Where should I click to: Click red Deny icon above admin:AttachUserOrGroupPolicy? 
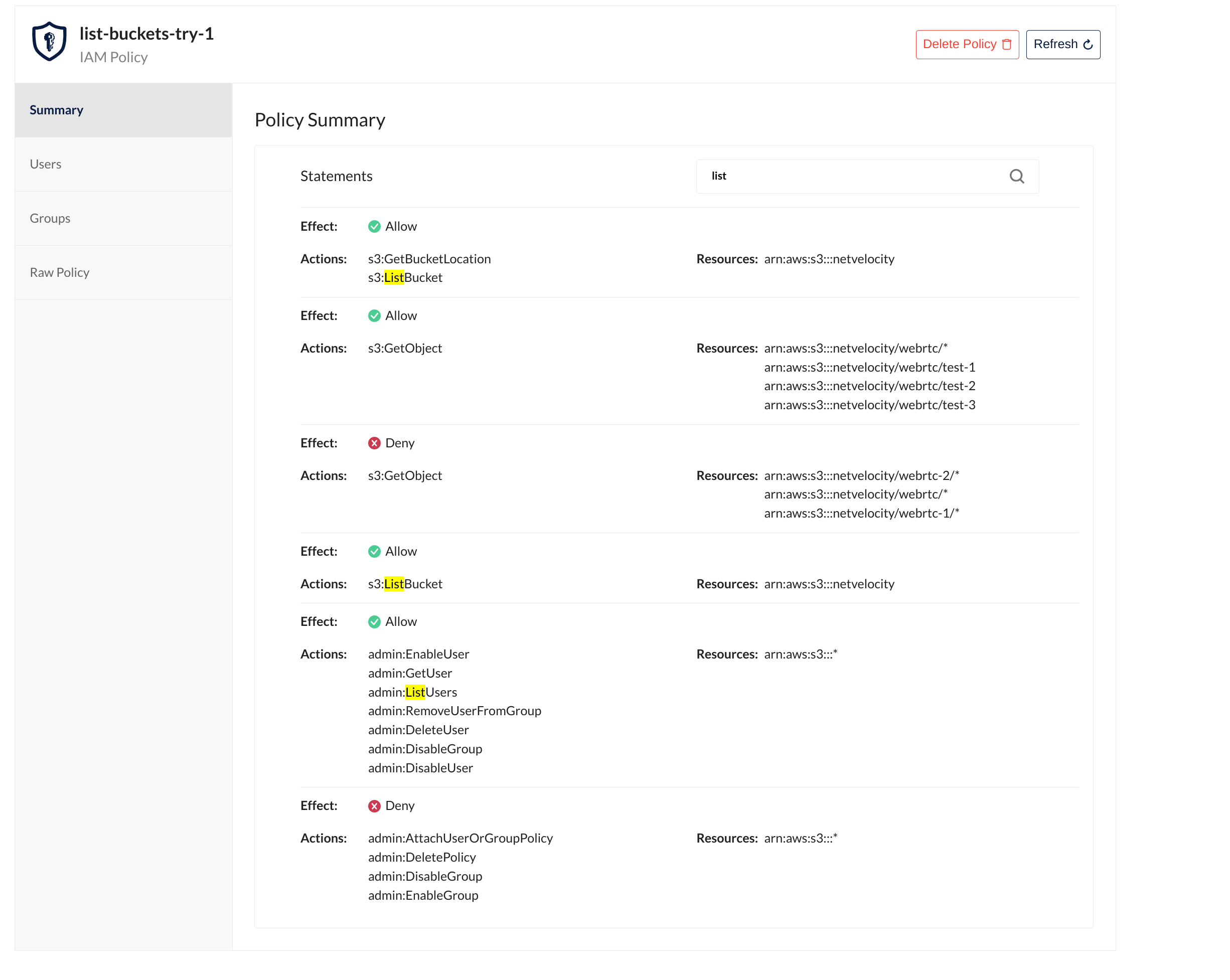pos(374,805)
